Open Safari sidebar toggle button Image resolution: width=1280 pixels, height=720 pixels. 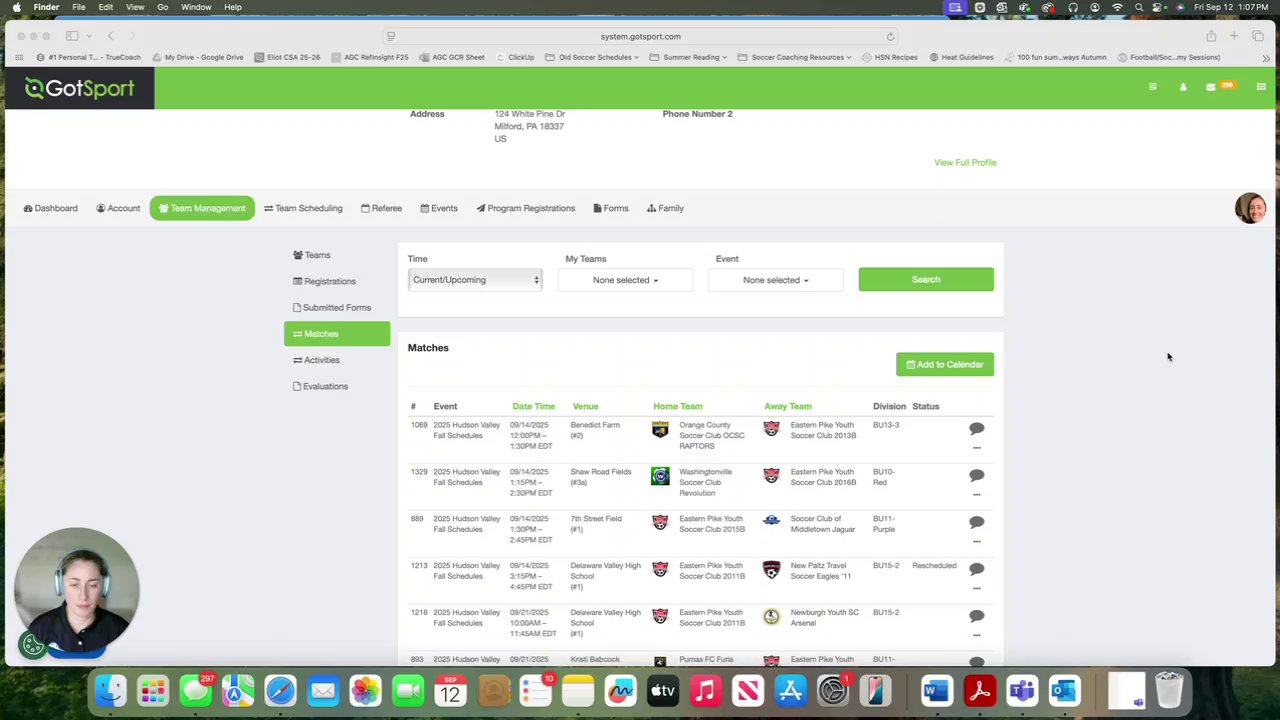tap(72, 36)
